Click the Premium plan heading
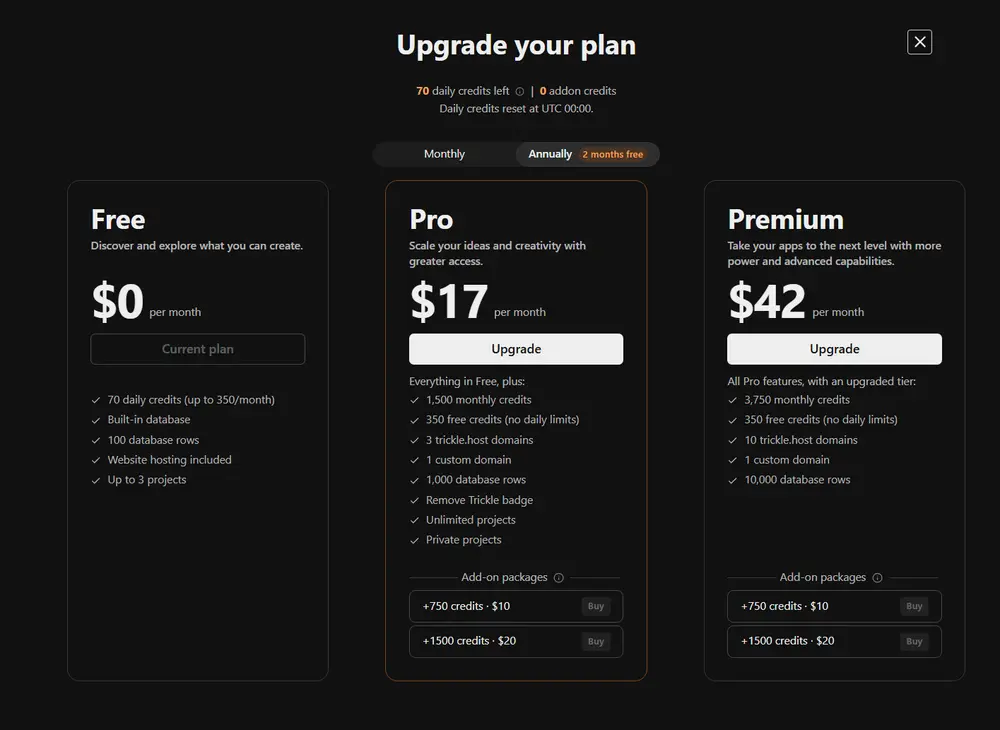The image size is (1000, 730). tap(785, 219)
